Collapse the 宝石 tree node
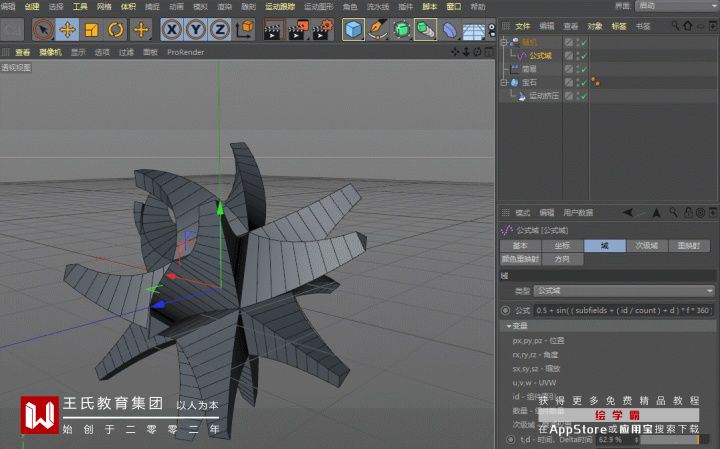Screen dimensions: 720x449 [x=504, y=82]
